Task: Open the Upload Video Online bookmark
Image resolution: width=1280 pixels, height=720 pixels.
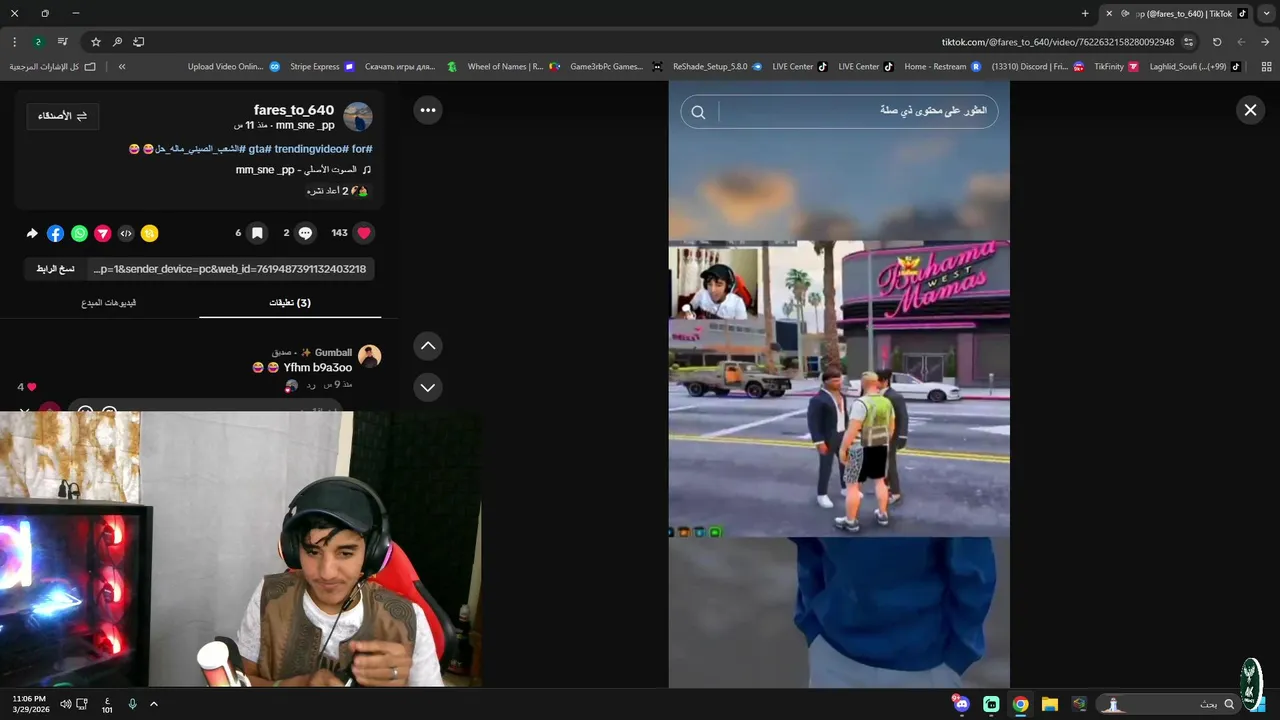Action: click(233, 67)
